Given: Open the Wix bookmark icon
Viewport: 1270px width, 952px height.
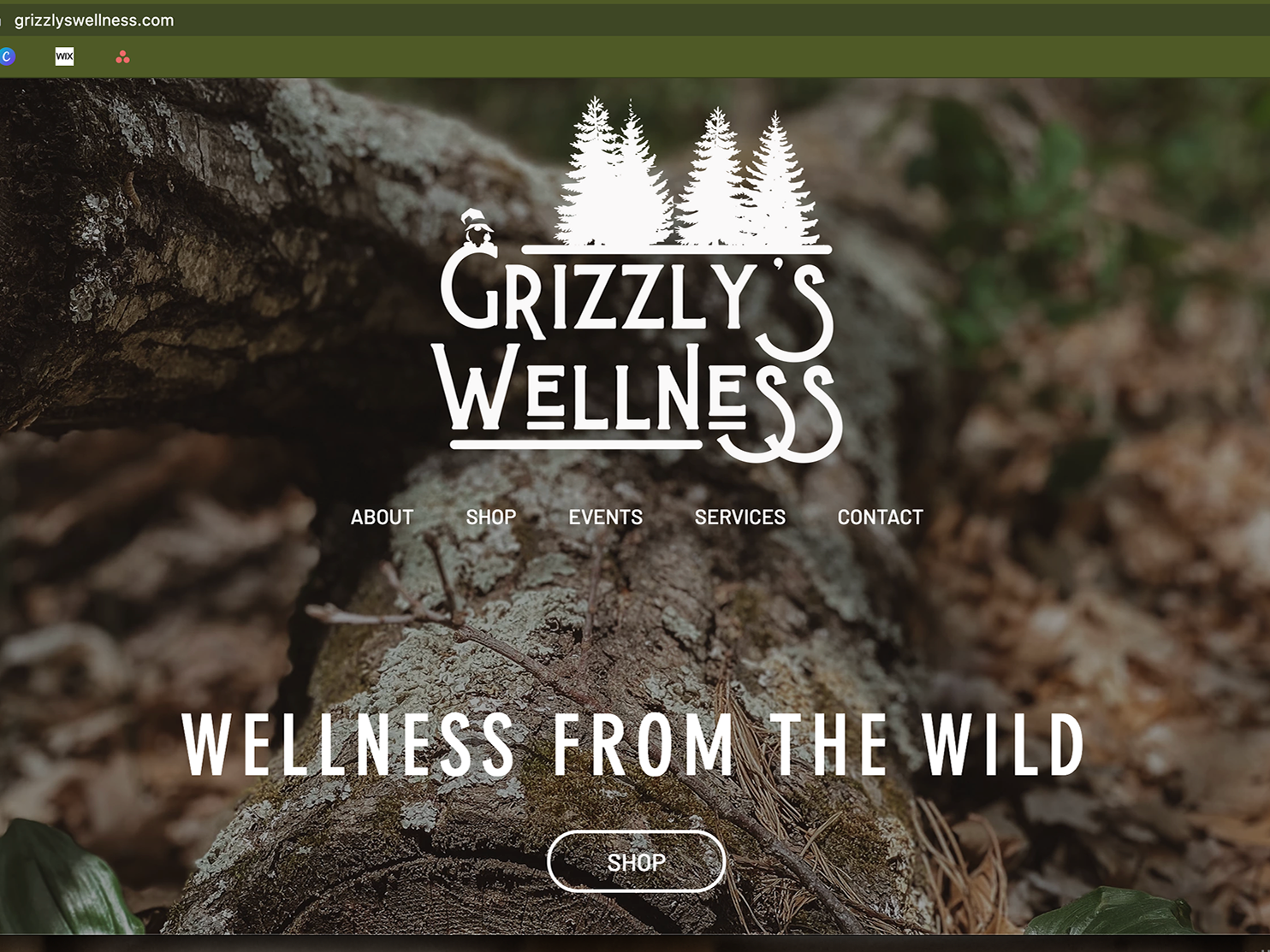Looking at the screenshot, I should (x=64, y=56).
